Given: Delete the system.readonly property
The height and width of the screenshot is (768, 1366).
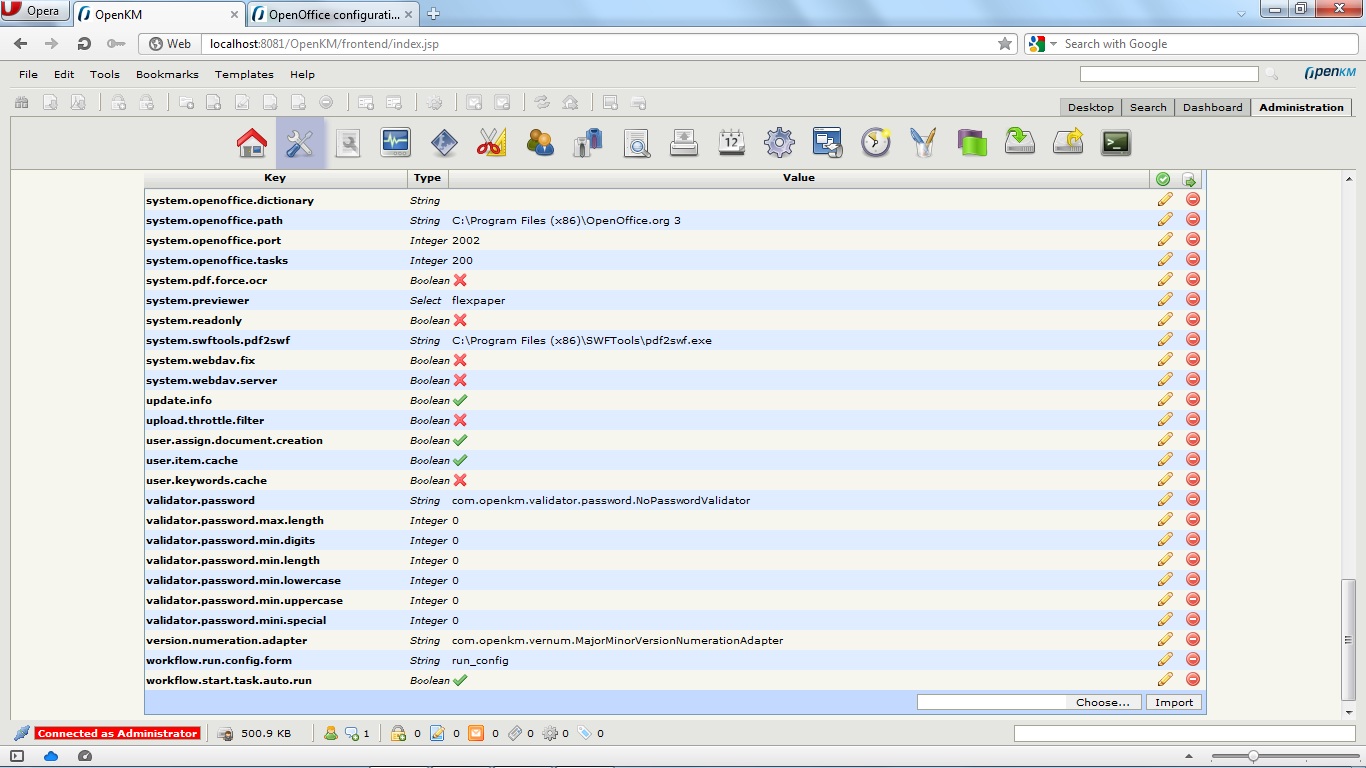Looking at the screenshot, I should click(1192, 320).
